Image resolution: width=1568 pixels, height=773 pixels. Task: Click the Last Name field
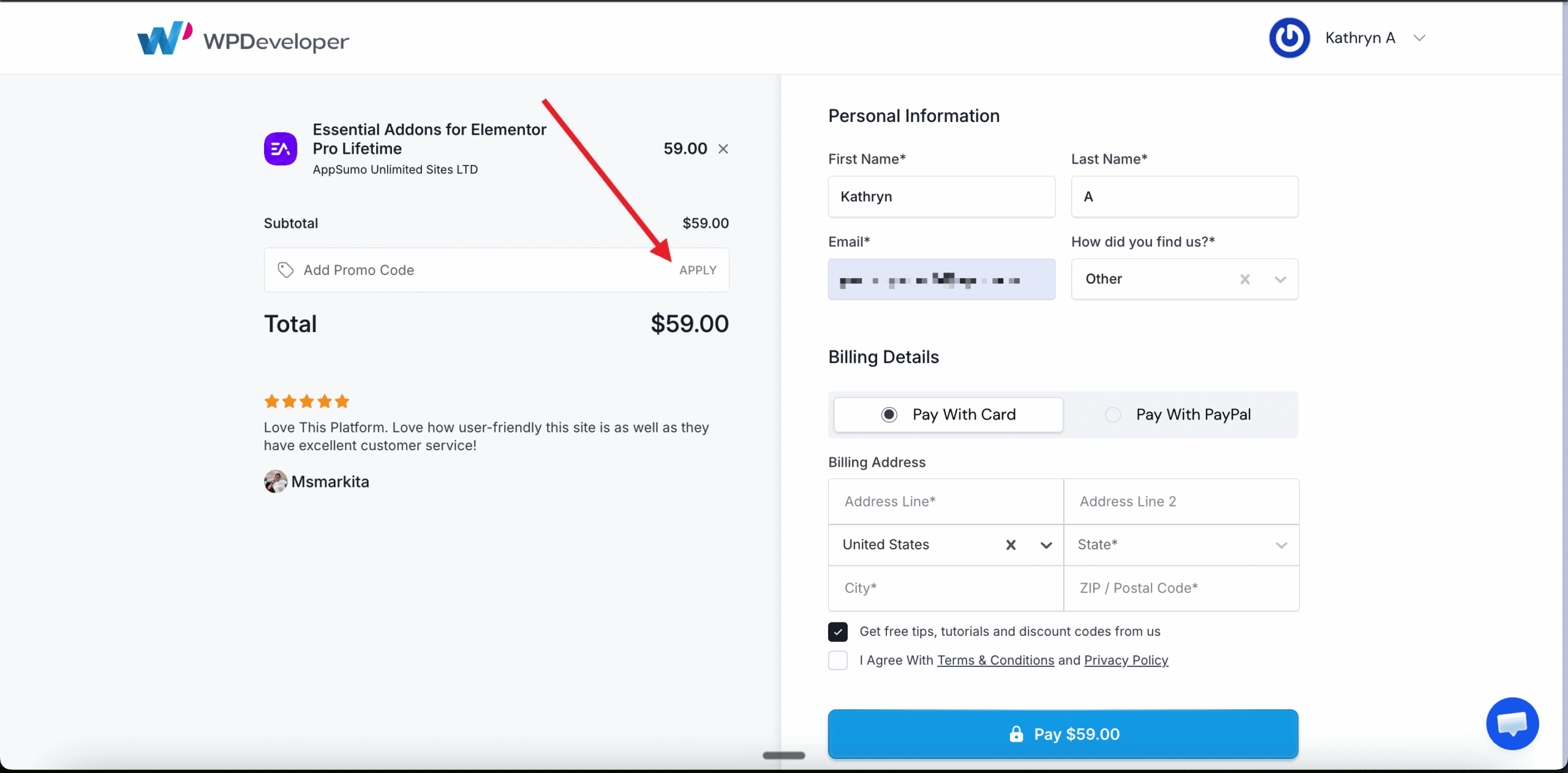(1185, 197)
